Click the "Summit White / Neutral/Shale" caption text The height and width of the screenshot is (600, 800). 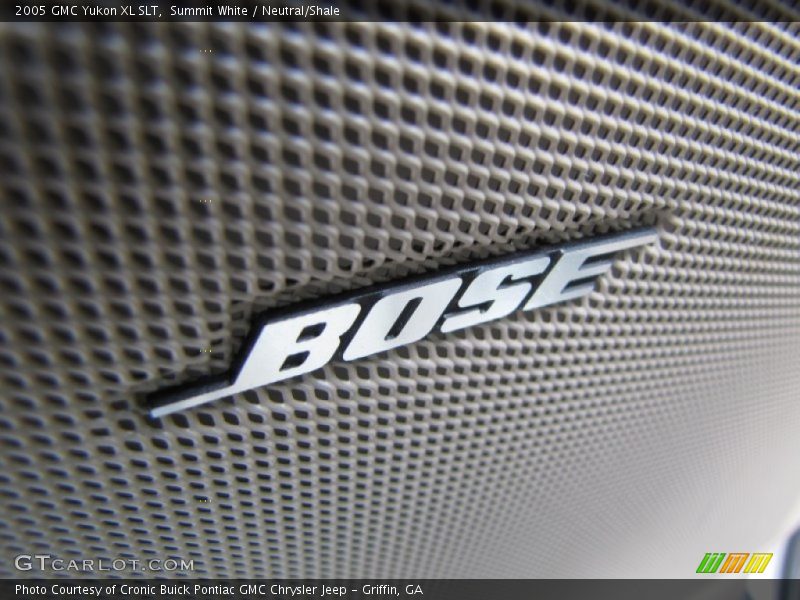(x=255, y=11)
